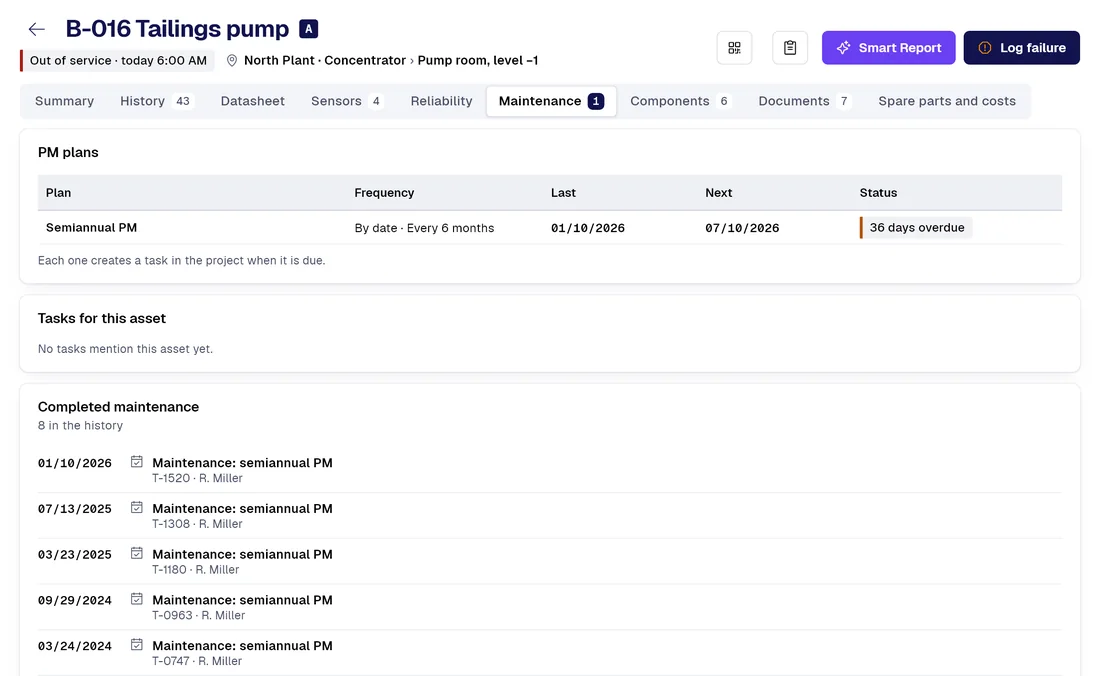This screenshot has height=676, width=1100.
Task: View the Sensors tab
Action: click(x=347, y=101)
